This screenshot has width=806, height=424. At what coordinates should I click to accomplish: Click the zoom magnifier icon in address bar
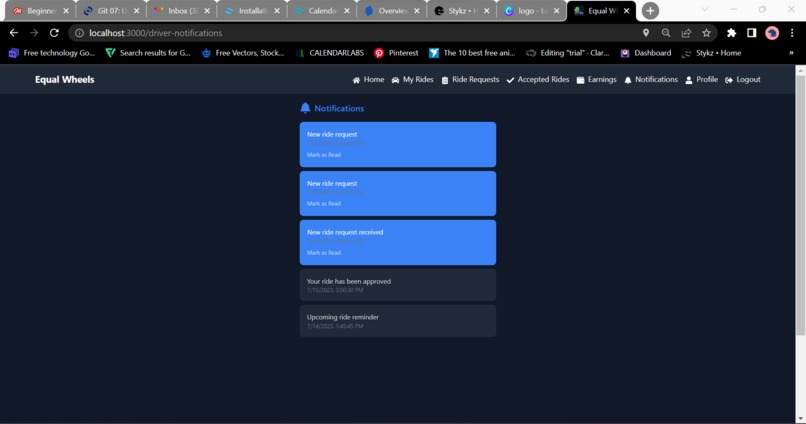[666, 33]
